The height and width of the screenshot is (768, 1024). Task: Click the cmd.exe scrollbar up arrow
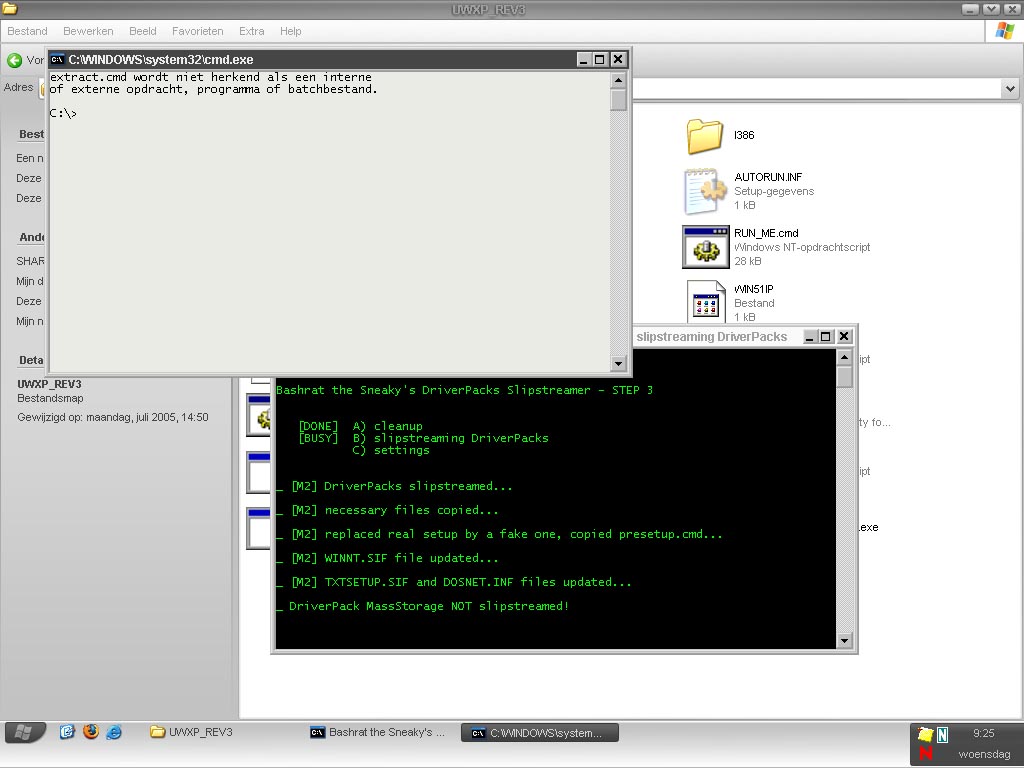point(618,80)
